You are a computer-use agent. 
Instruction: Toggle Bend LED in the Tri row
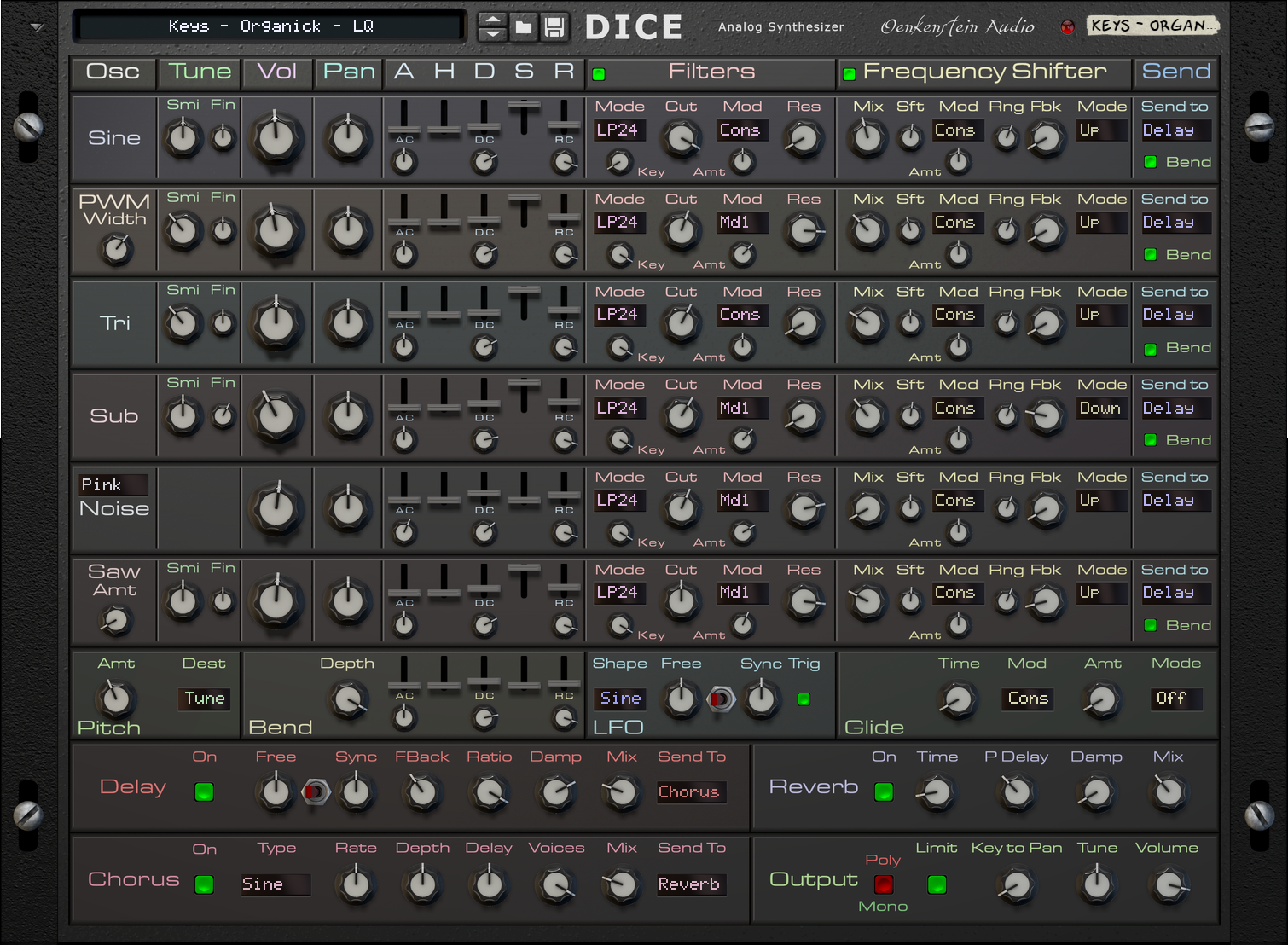tap(1150, 348)
